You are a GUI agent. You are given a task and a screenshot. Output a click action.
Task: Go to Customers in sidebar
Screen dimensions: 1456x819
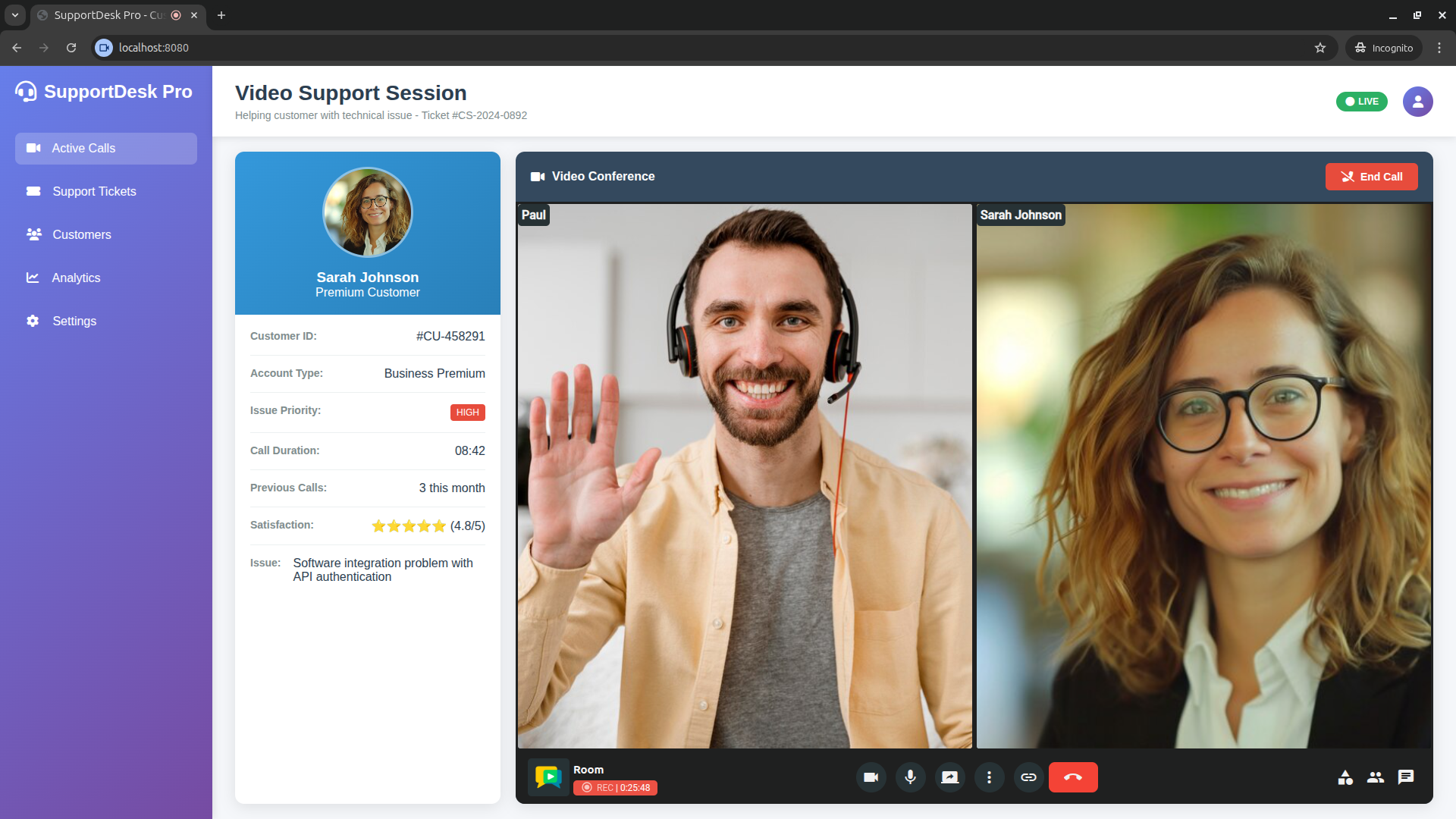[82, 235]
